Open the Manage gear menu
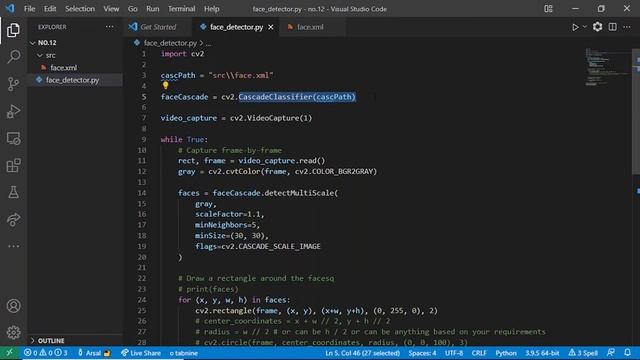The width and height of the screenshot is (640, 360). click(x=13, y=332)
